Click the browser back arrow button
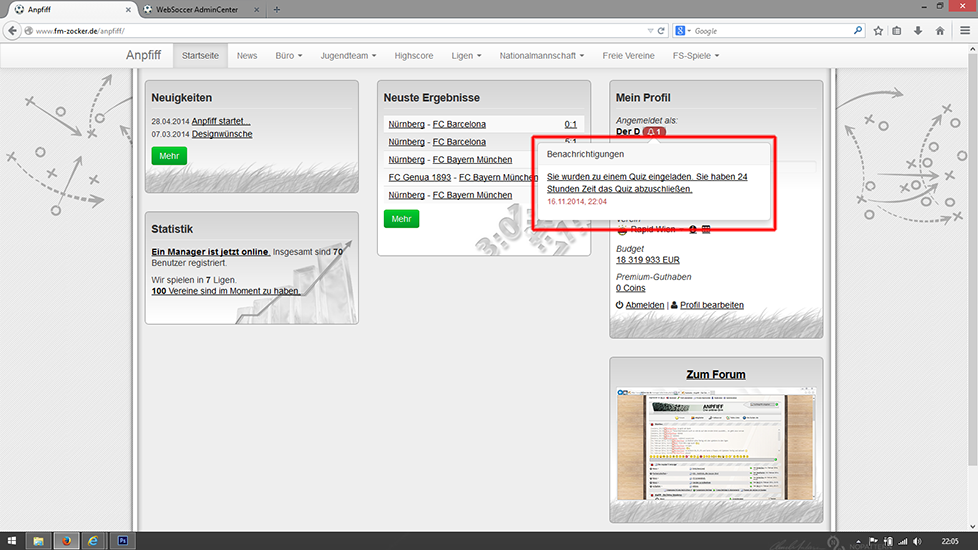Image resolution: width=978 pixels, height=550 pixels. coord(13,31)
